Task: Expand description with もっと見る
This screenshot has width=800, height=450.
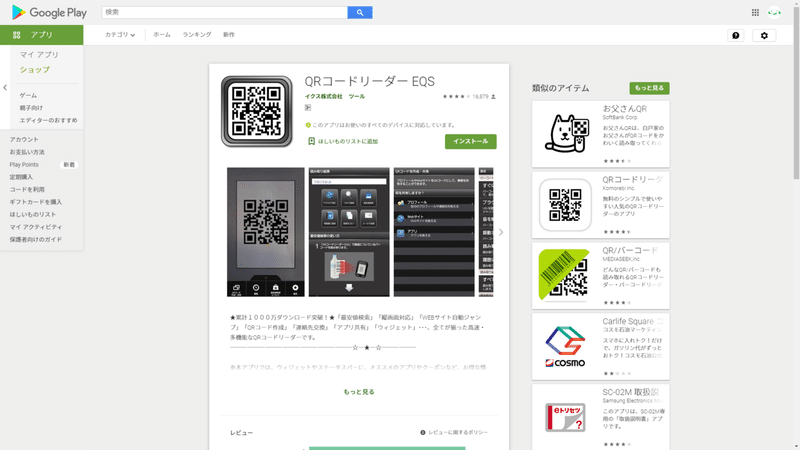Action: (359, 392)
